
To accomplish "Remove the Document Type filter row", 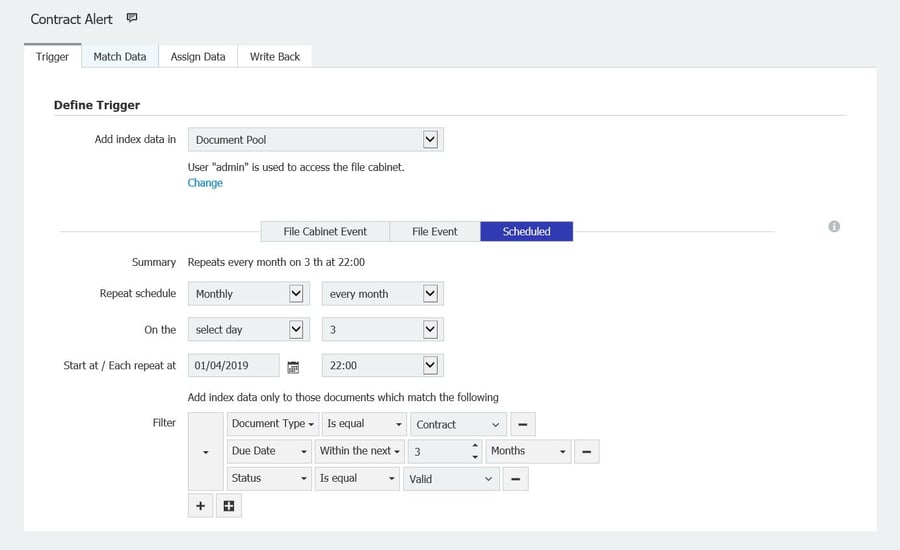I will tap(522, 425).
